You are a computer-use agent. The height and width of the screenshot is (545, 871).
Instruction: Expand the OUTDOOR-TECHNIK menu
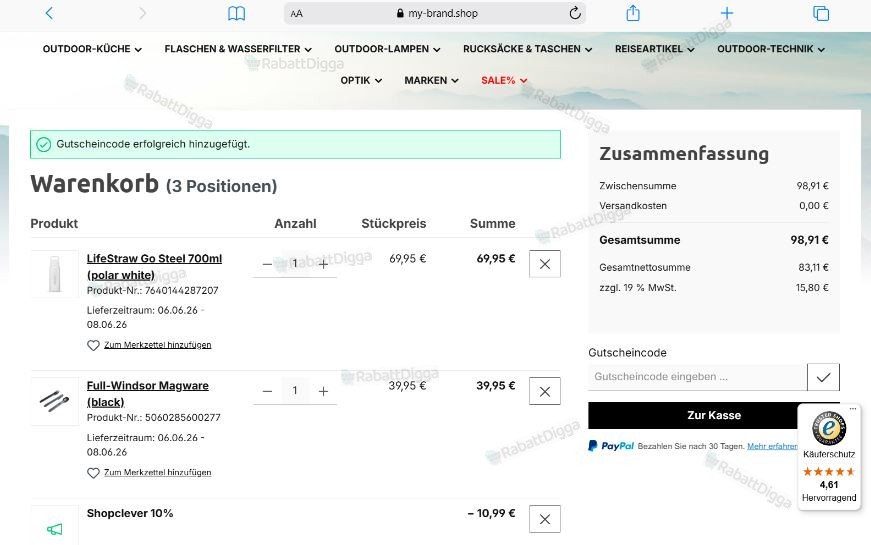tap(771, 49)
